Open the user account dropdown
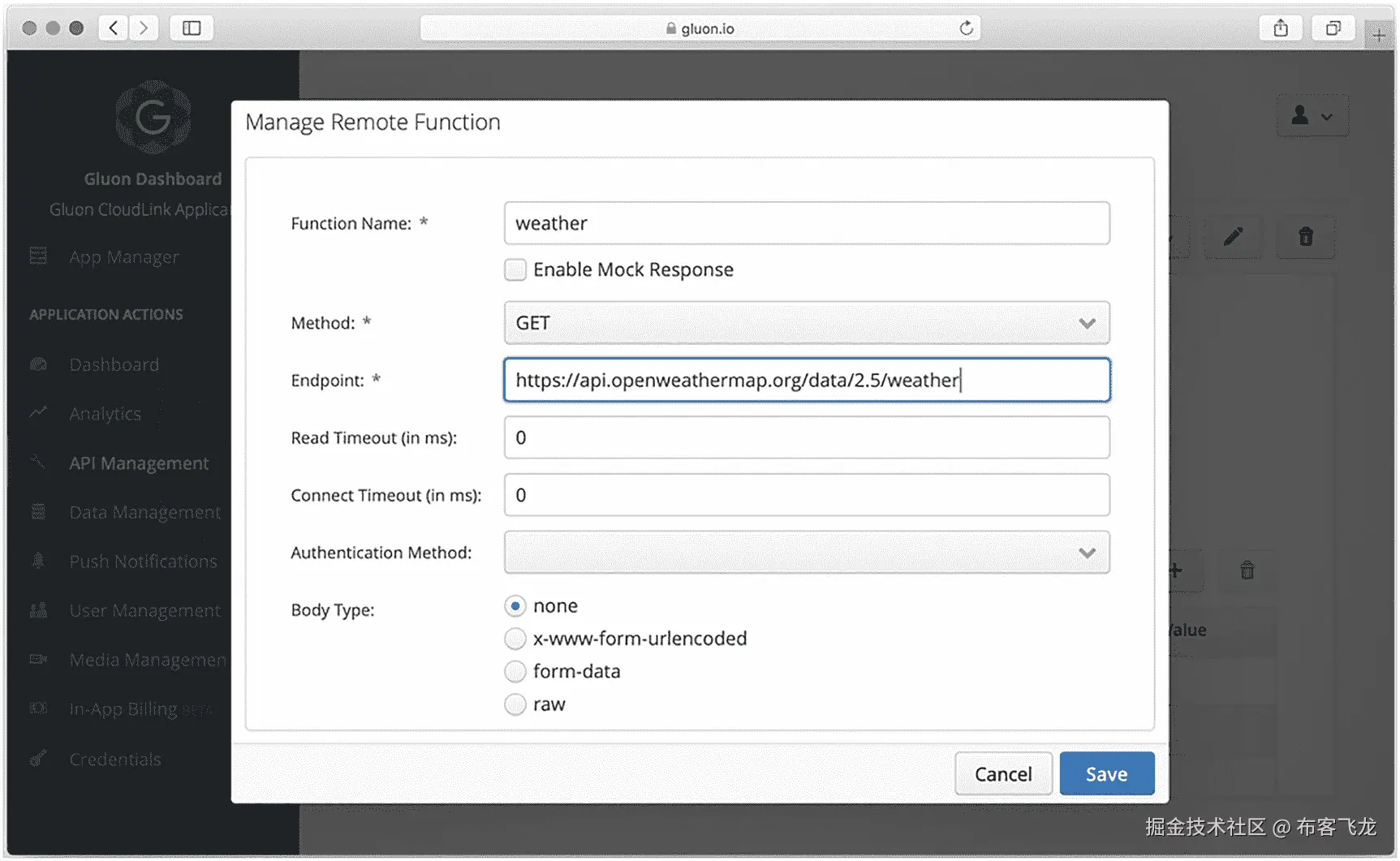Screen dimensions: 1400x861 [1312, 116]
